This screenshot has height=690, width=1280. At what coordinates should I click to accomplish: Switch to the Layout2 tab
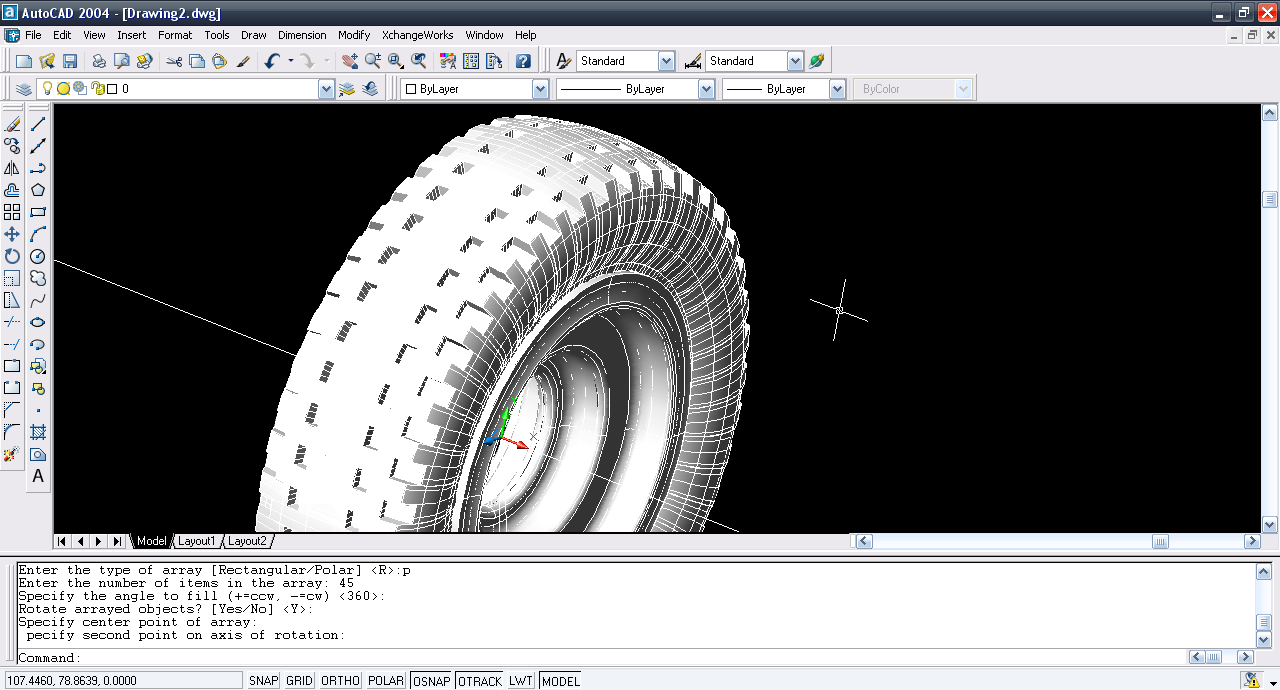tap(247, 541)
